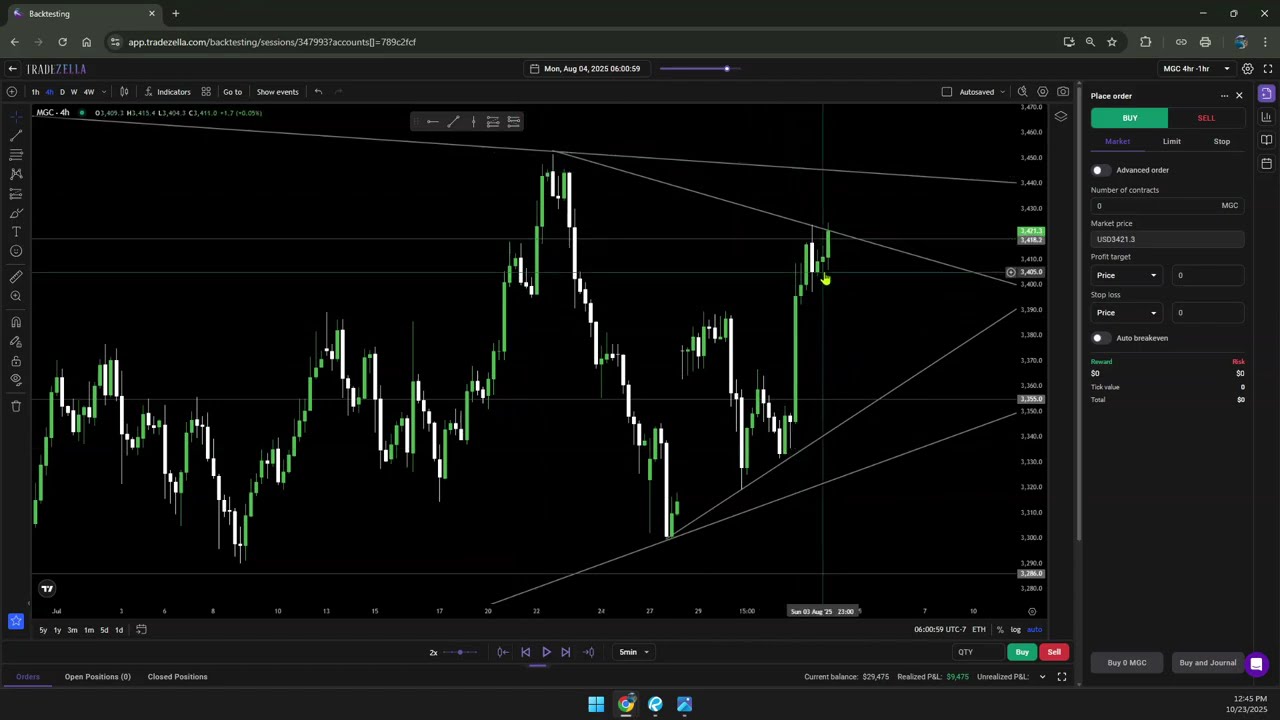Viewport: 1280px width, 720px height.
Task: Take a chart snapshot with camera
Action: (x=1063, y=92)
